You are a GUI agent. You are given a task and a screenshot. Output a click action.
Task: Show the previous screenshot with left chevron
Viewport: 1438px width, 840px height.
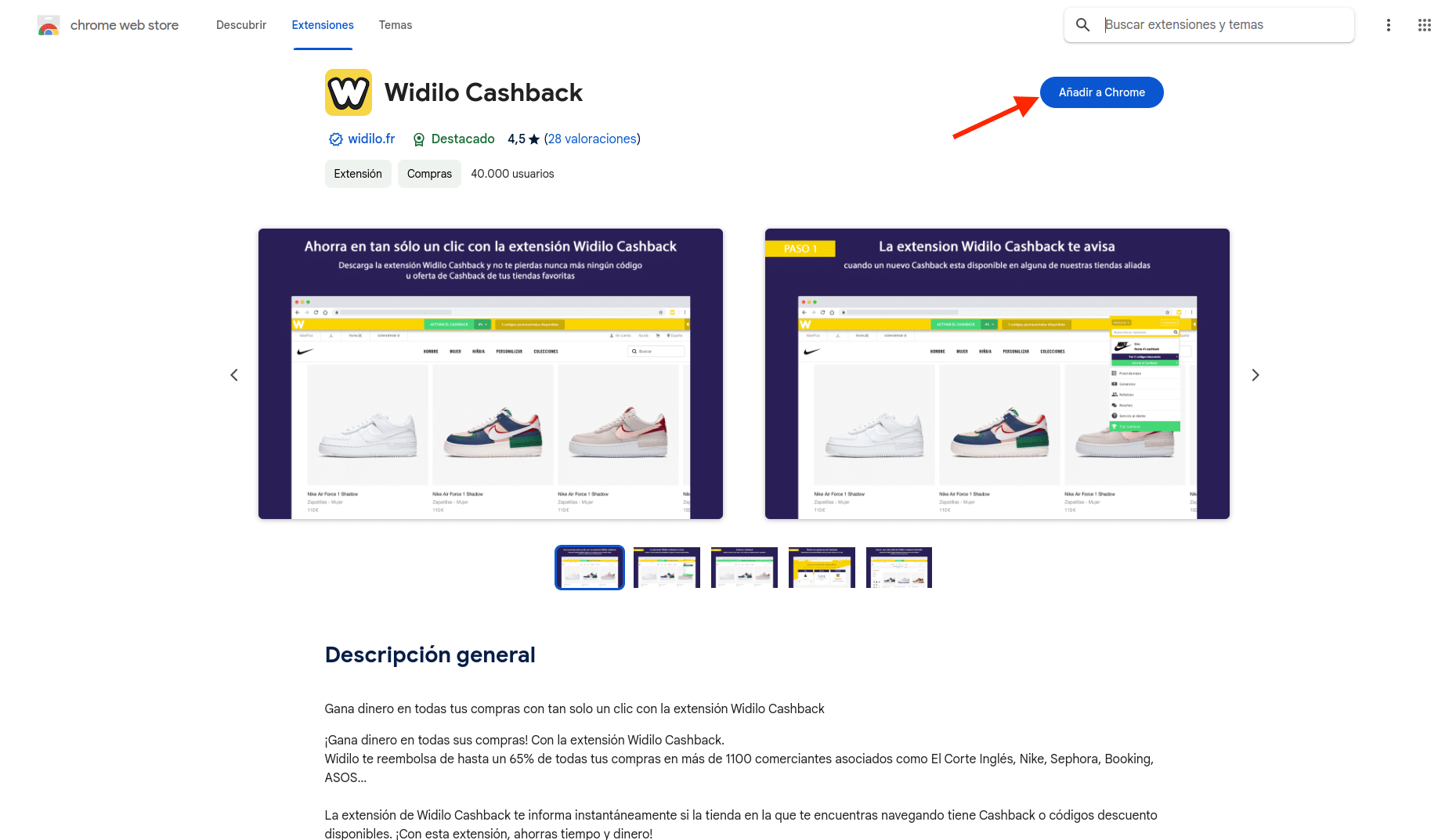tap(234, 375)
